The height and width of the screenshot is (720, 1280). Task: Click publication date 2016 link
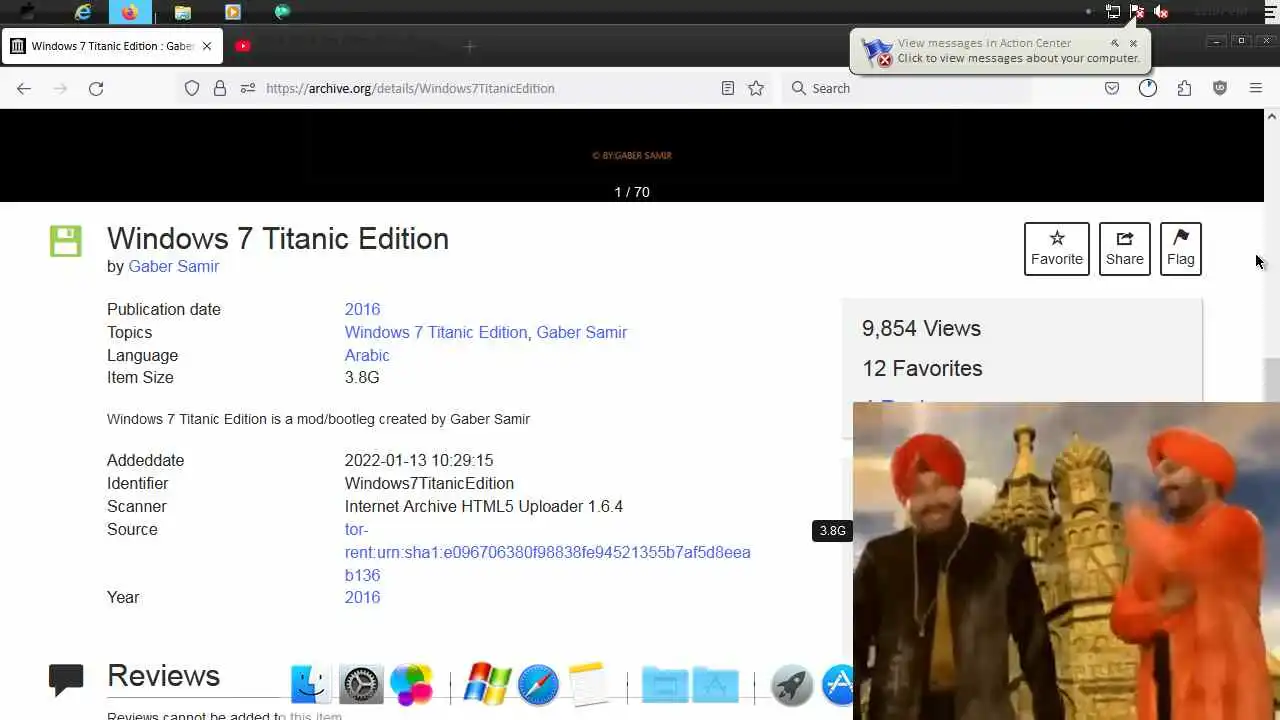362,309
